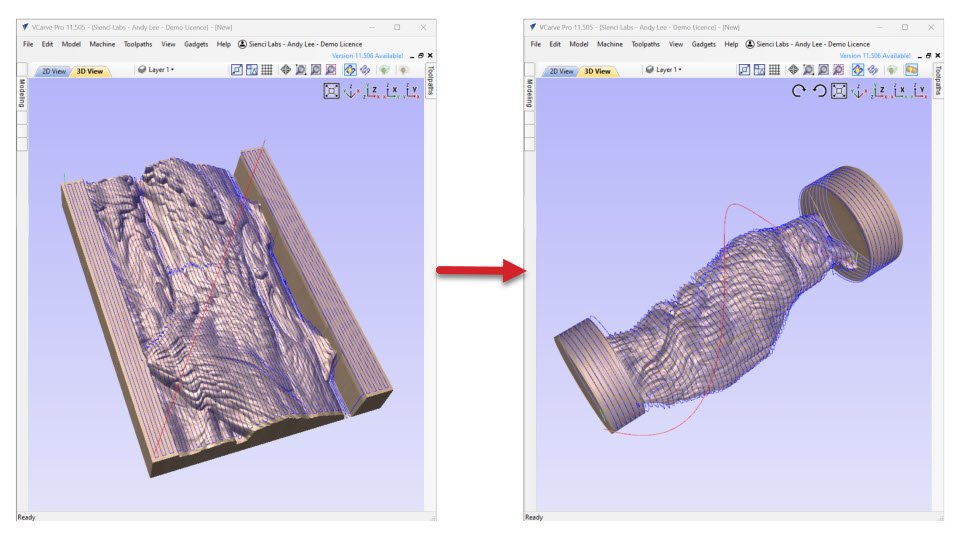Image resolution: width=961 pixels, height=535 pixels.
Task: Switch to 2D View tab in right window
Action: [560, 71]
